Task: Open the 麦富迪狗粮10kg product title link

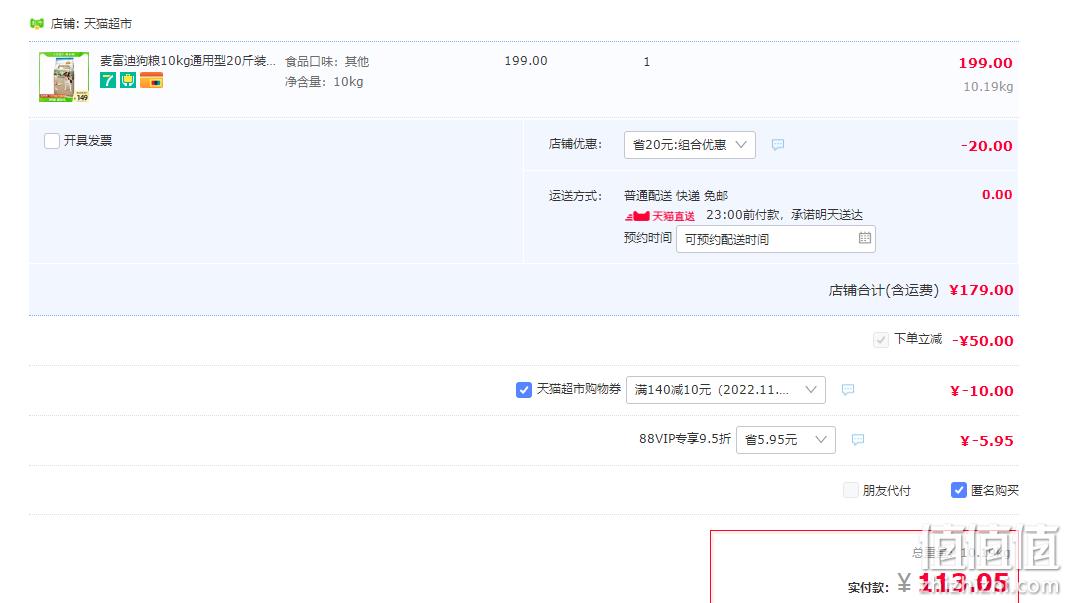Action: [x=187, y=61]
